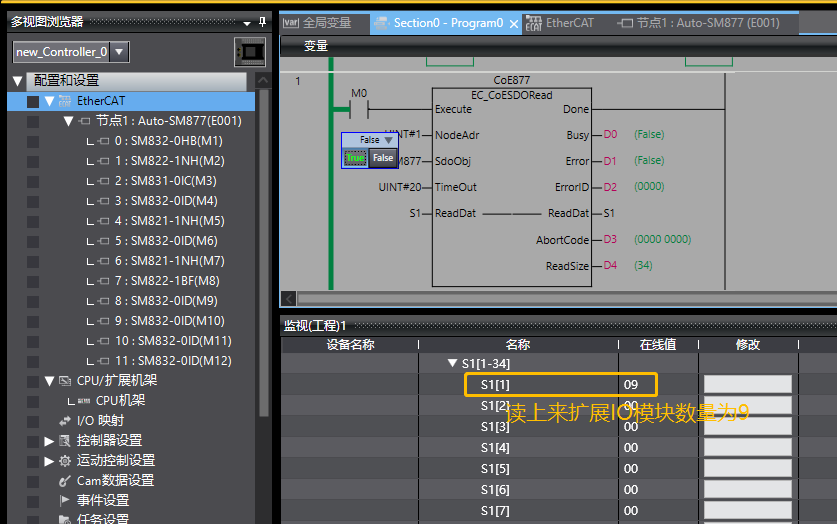Set M0 contact to True
Image resolution: width=837 pixels, height=524 pixels.
tap(356, 158)
